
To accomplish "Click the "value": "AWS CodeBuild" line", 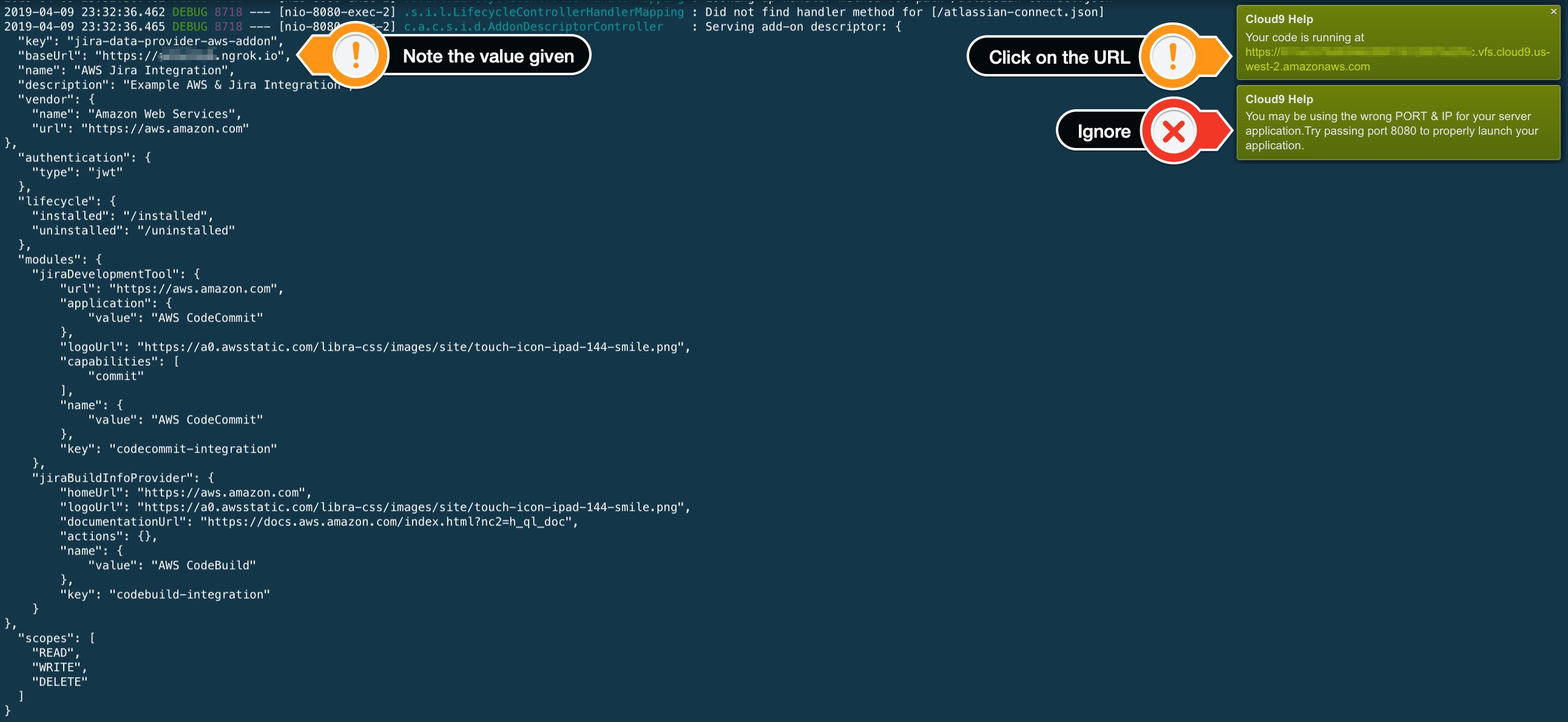I will [x=172, y=565].
